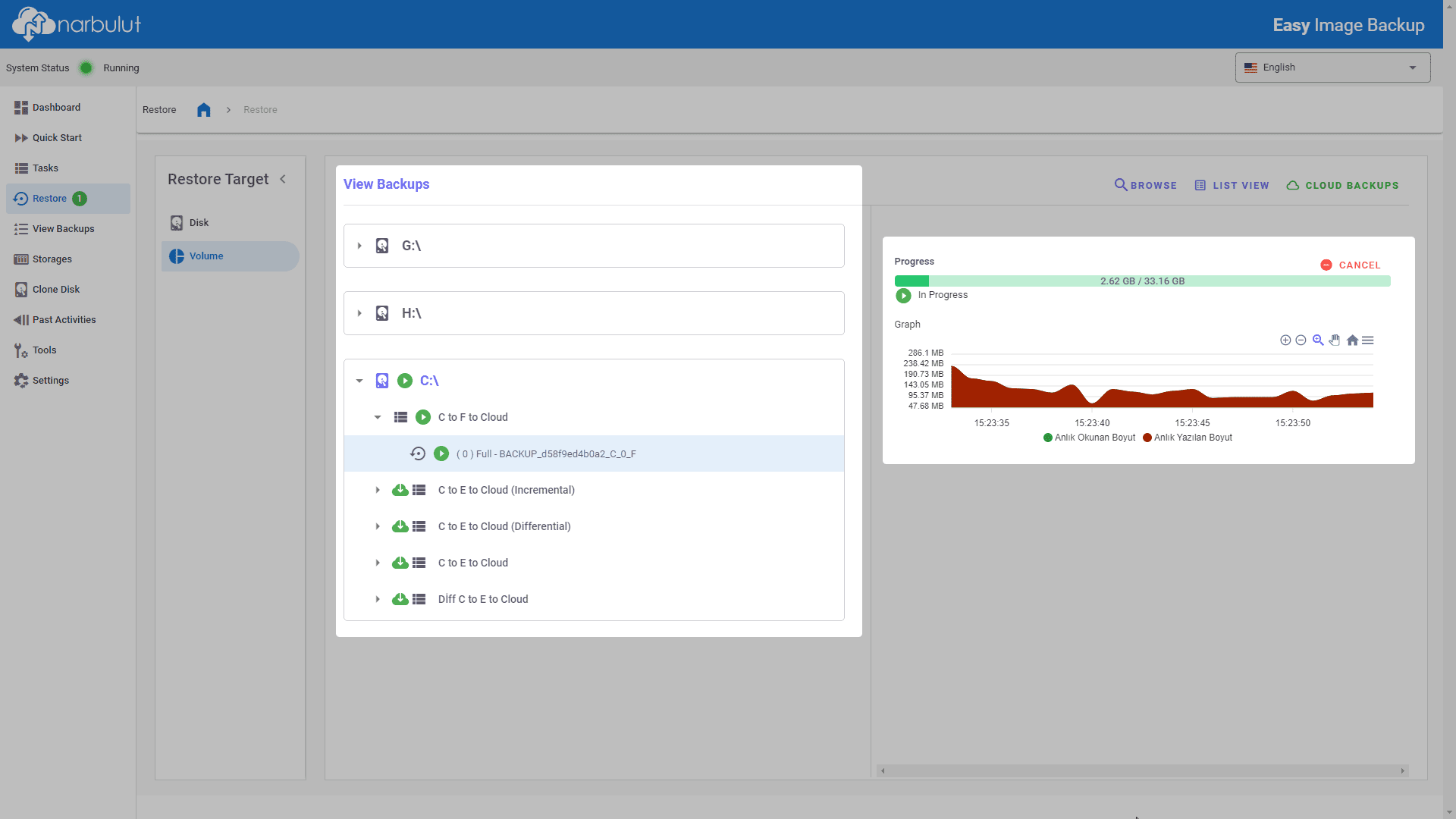This screenshot has width=1456, height=819.
Task: Select Volume restore target
Action: 231,256
